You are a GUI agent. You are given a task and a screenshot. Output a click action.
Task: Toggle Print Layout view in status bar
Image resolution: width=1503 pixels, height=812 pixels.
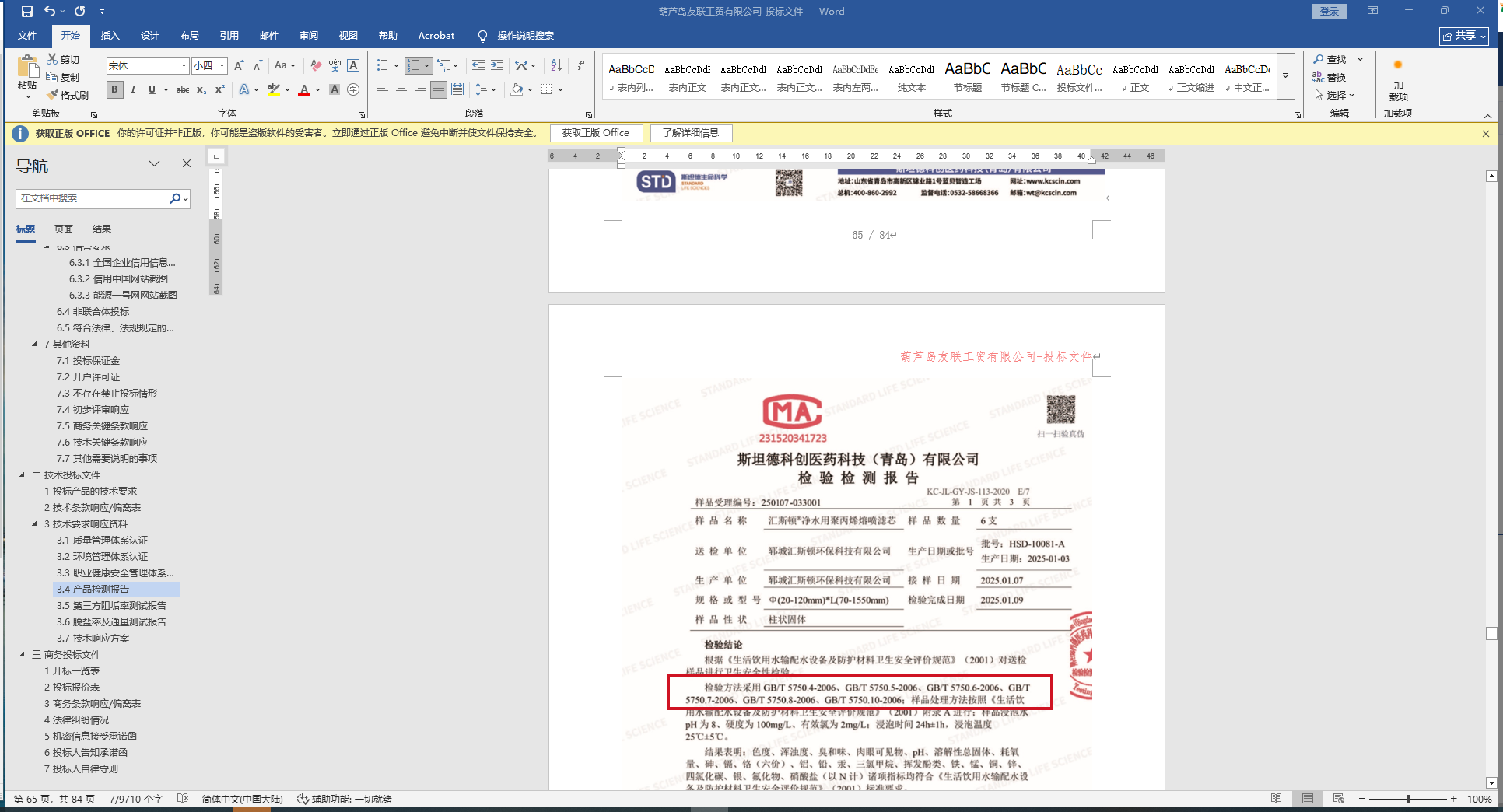tap(1307, 799)
